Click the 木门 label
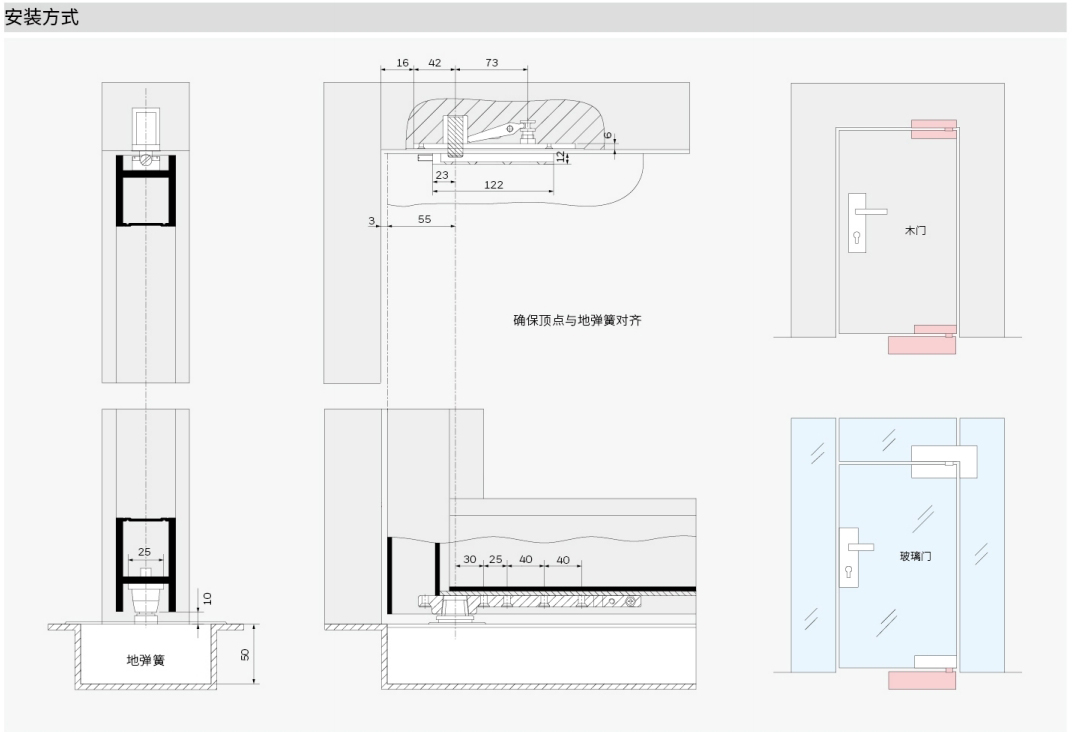The width and height of the screenshot is (1072, 732). (x=915, y=230)
